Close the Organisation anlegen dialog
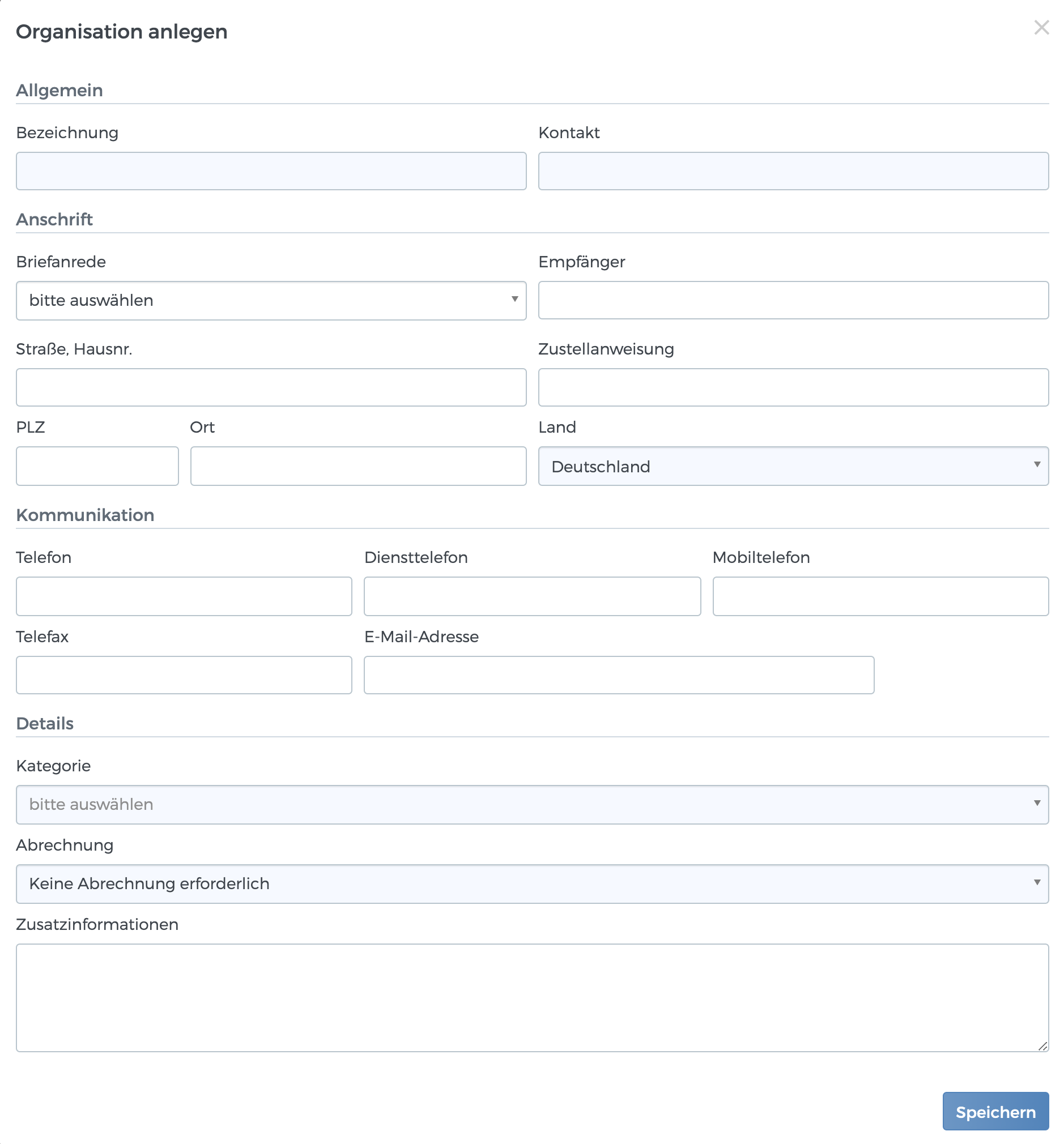The width and height of the screenshot is (1064, 1144). (1041, 27)
